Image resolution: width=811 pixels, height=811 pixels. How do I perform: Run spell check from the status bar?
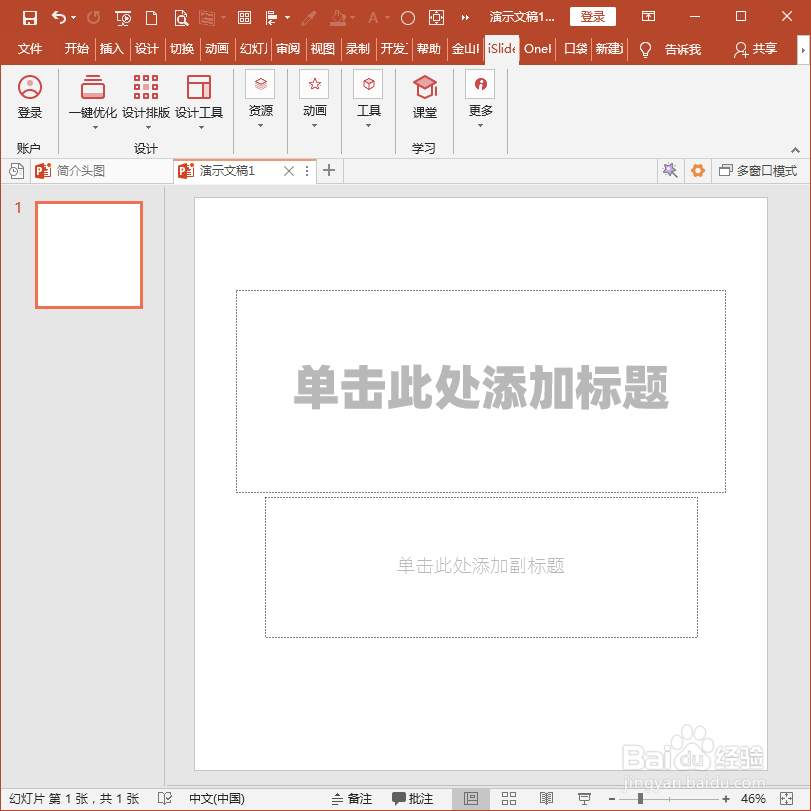point(163,798)
